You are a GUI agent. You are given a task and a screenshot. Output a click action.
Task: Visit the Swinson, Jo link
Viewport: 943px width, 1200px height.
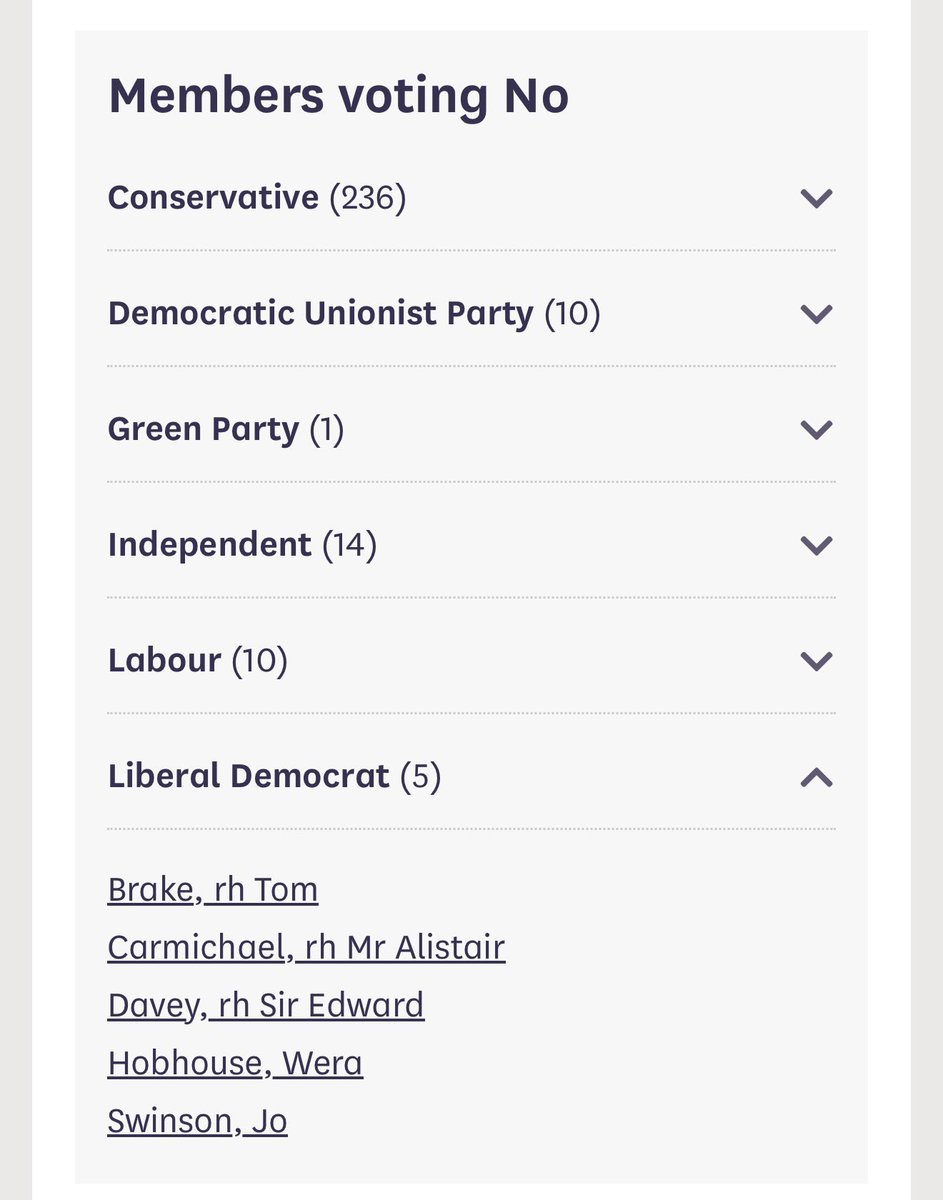(197, 1122)
